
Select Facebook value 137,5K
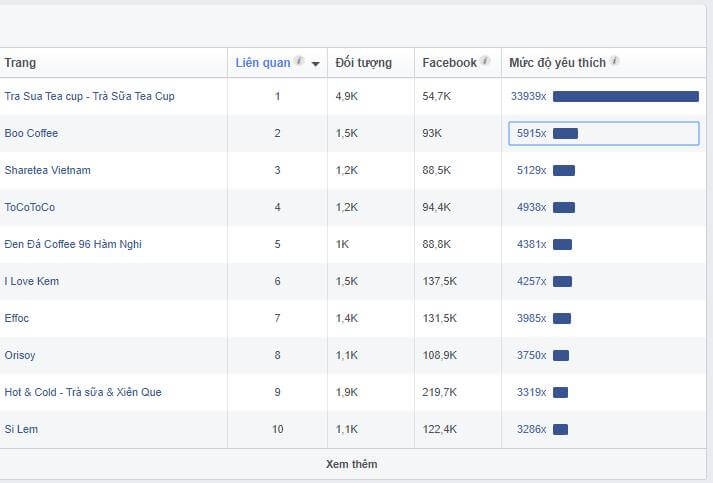(440, 281)
